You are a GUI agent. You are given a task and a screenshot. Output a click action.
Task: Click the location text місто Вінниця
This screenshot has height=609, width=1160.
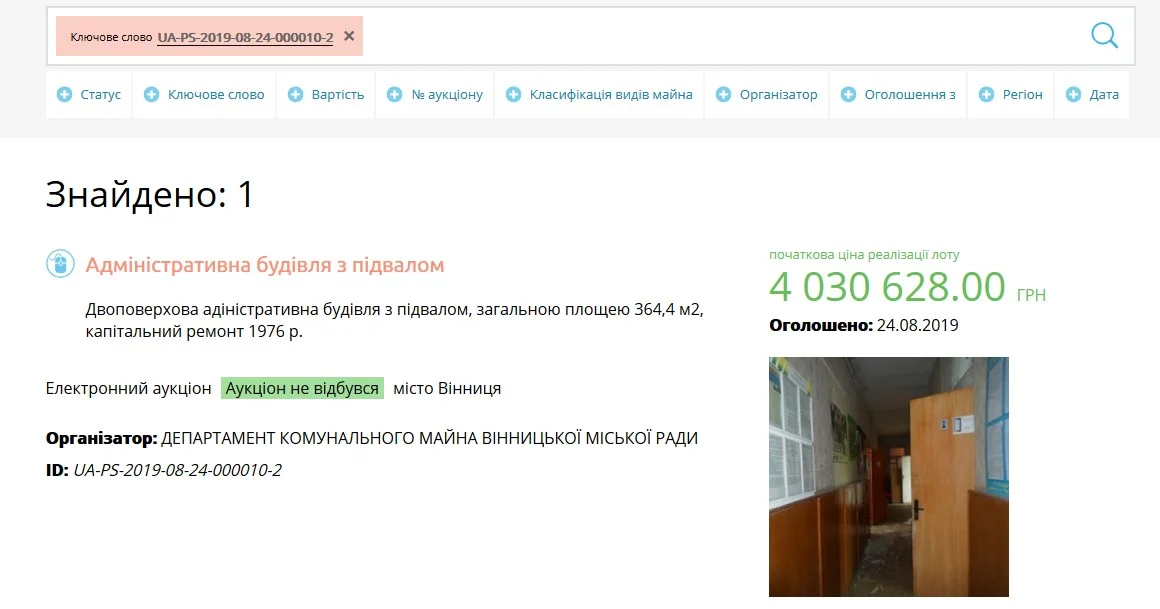tap(447, 388)
